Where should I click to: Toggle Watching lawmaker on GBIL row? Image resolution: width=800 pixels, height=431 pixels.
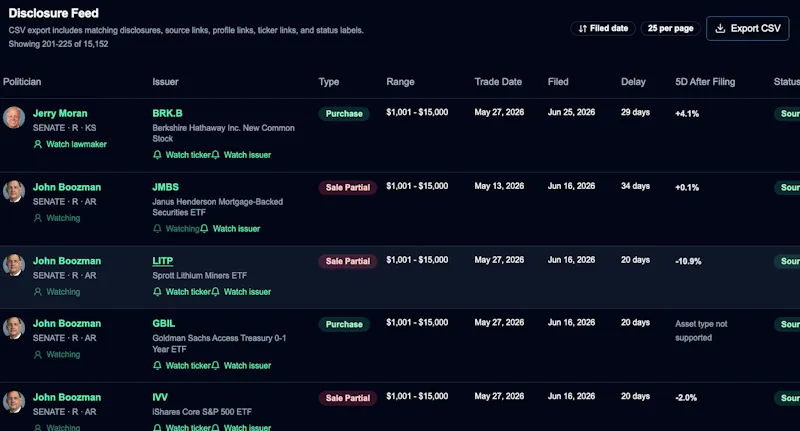[57, 354]
